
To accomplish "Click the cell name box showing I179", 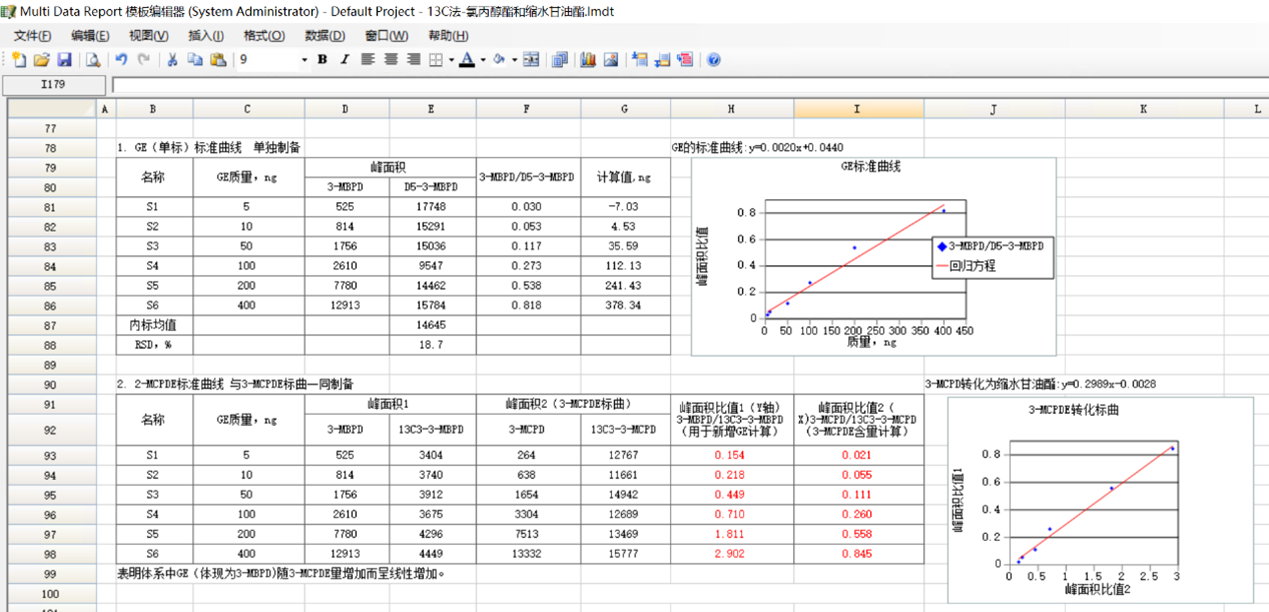I will tap(54, 85).
